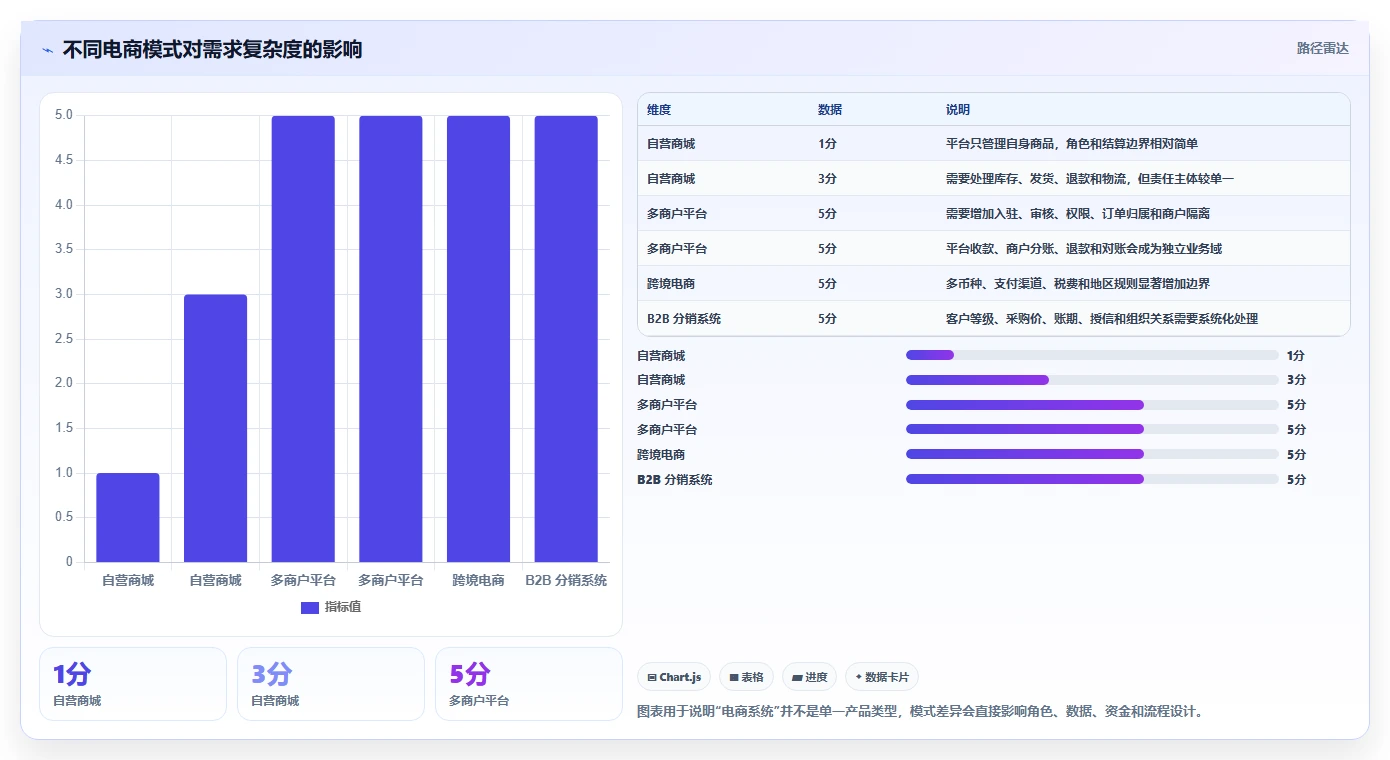Image resolution: width=1390 pixels, height=760 pixels.
Task: Click the 自营商城 progress bar showing 1分
Action: pyautogui.click(x=1092, y=355)
